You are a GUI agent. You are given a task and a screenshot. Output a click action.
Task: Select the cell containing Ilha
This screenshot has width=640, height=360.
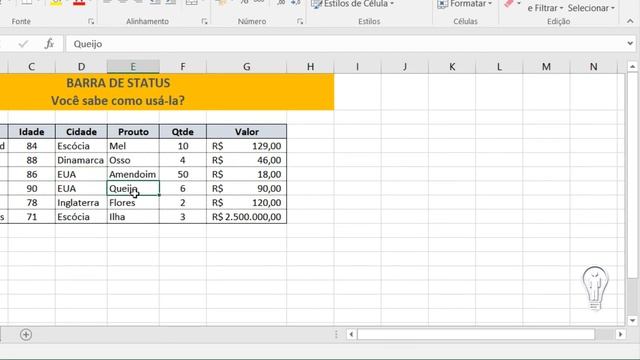[133, 217]
